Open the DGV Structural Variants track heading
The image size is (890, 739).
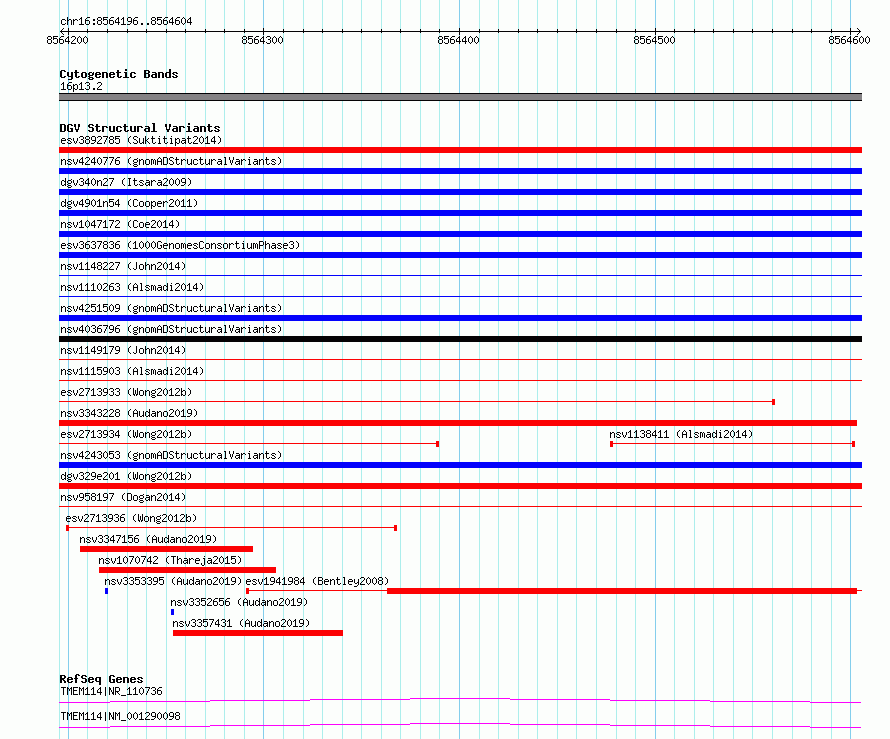click(x=140, y=128)
